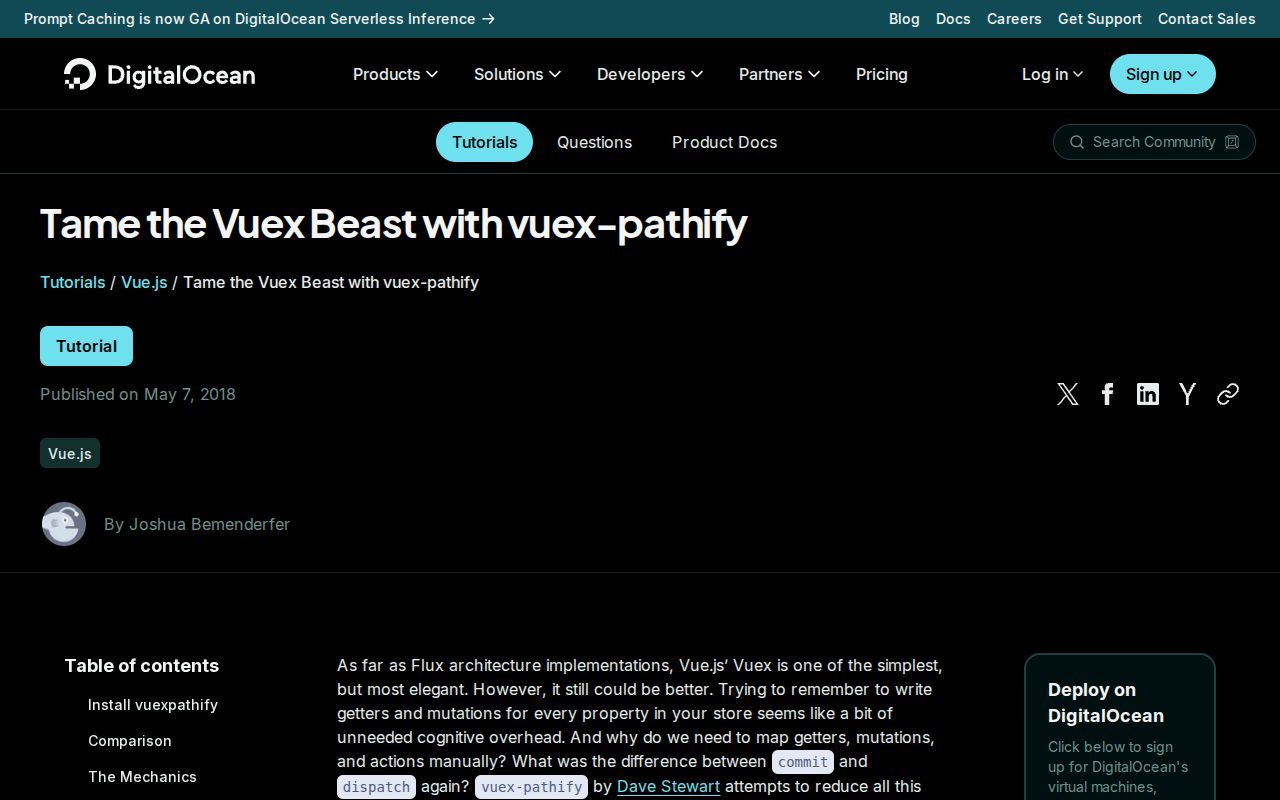1280x800 pixels.
Task: Share the tutorial on Hacker News
Action: pyautogui.click(x=1188, y=394)
